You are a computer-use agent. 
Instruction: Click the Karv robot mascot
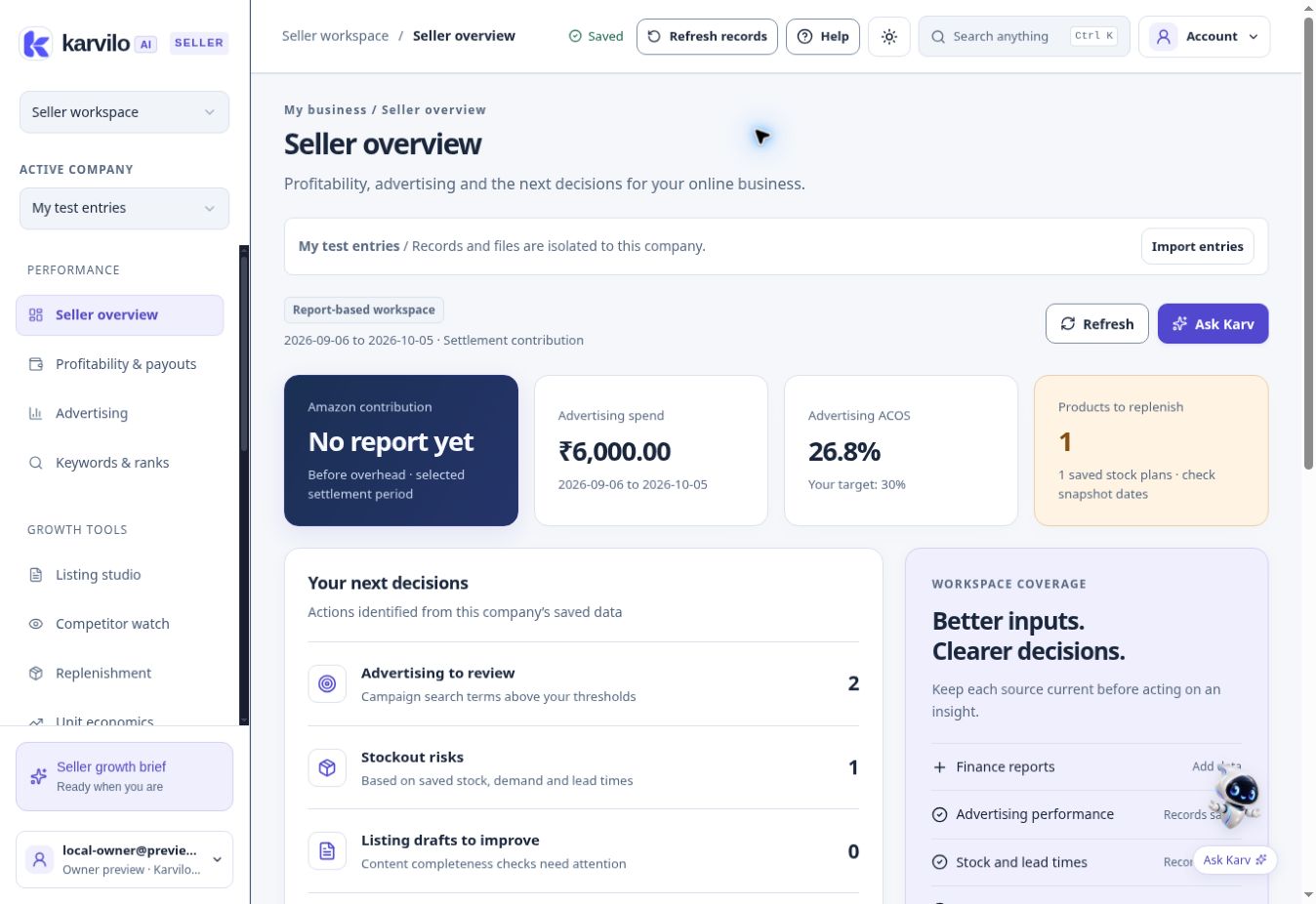pyautogui.click(x=1236, y=796)
